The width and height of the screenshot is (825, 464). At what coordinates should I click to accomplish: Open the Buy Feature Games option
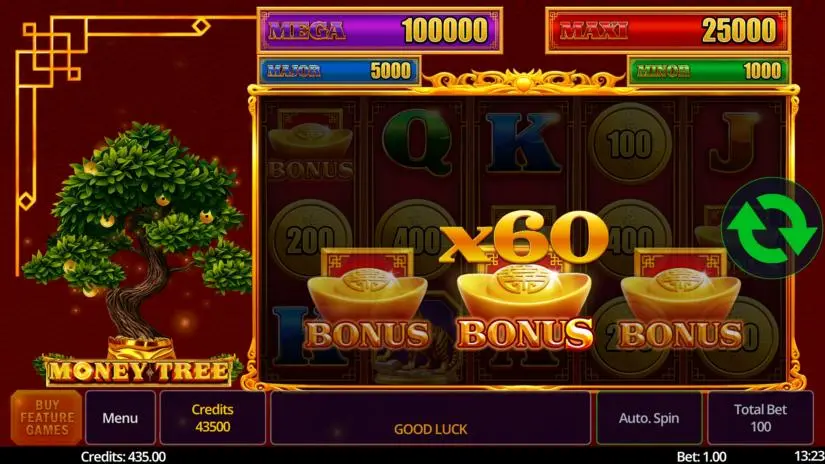47,418
